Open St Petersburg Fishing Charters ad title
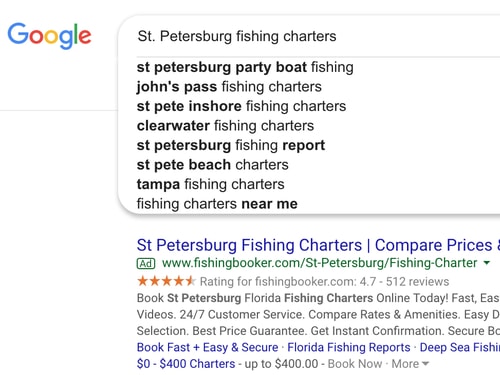Screen dimensions: 500x375 [x=318, y=245]
